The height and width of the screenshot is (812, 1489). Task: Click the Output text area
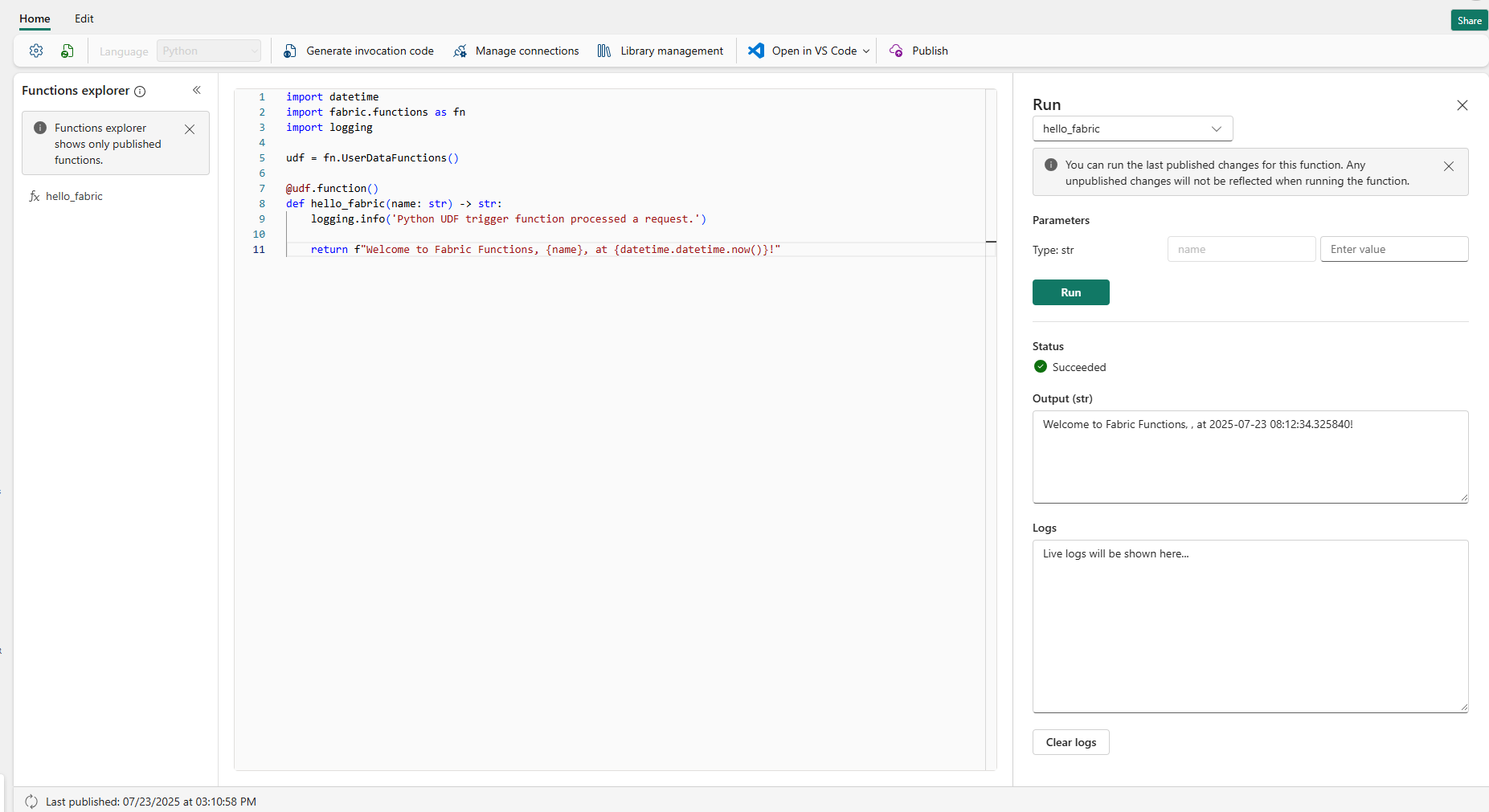pos(1250,457)
